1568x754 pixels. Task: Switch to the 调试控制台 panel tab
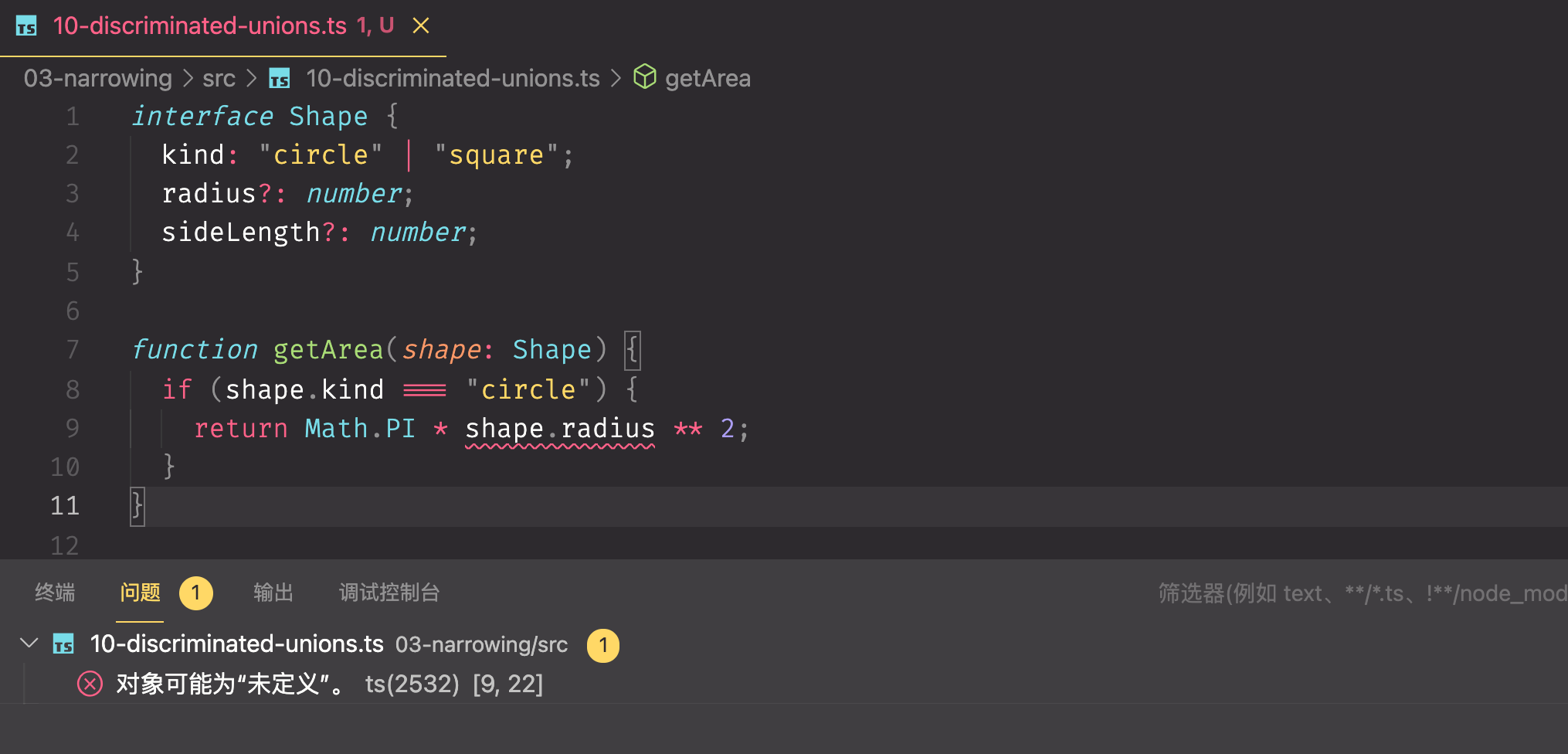point(389,593)
